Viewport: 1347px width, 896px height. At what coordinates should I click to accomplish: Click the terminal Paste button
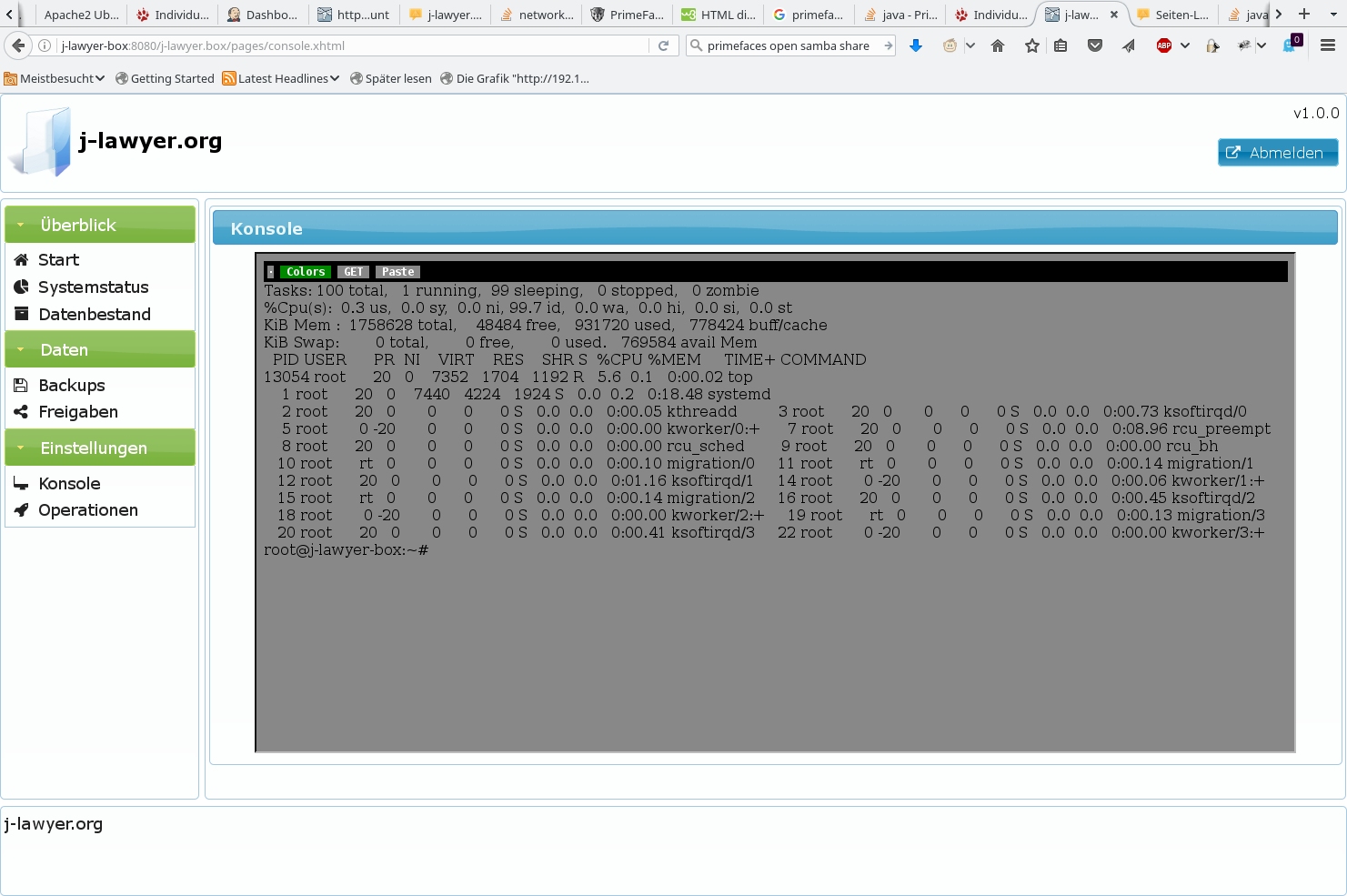(397, 272)
